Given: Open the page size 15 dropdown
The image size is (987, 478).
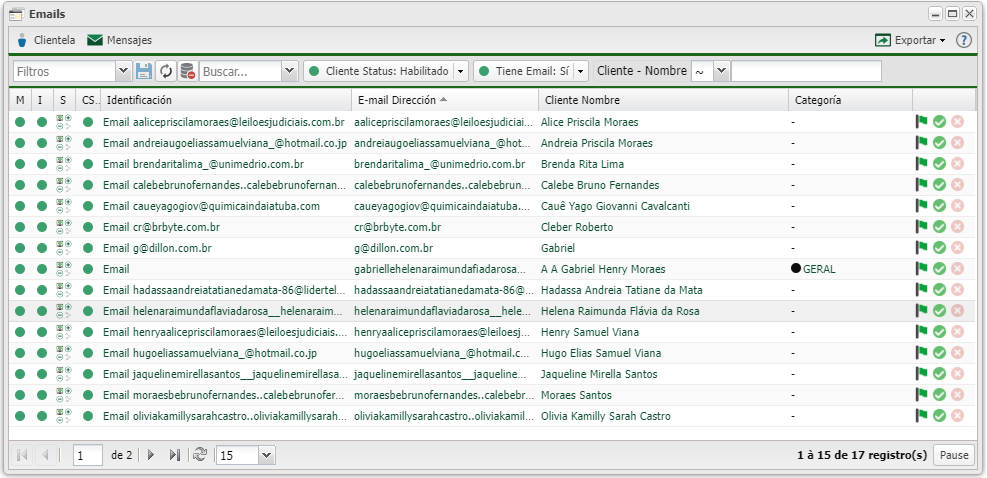Looking at the screenshot, I should 266,455.
